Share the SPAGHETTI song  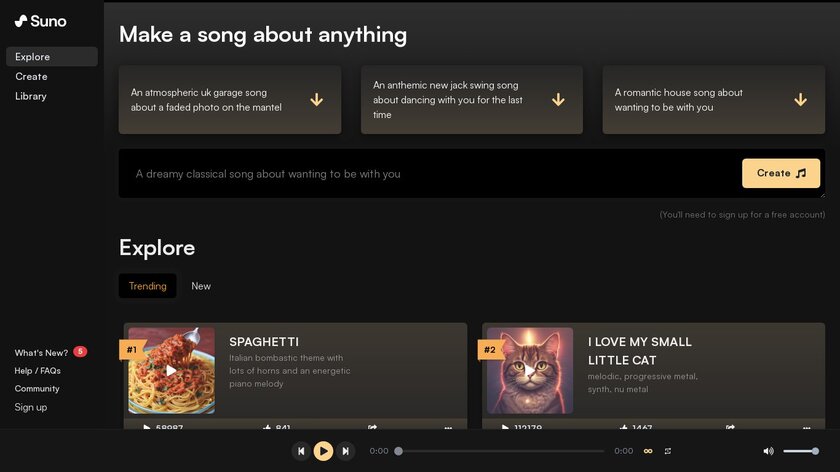click(x=372, y=427)
